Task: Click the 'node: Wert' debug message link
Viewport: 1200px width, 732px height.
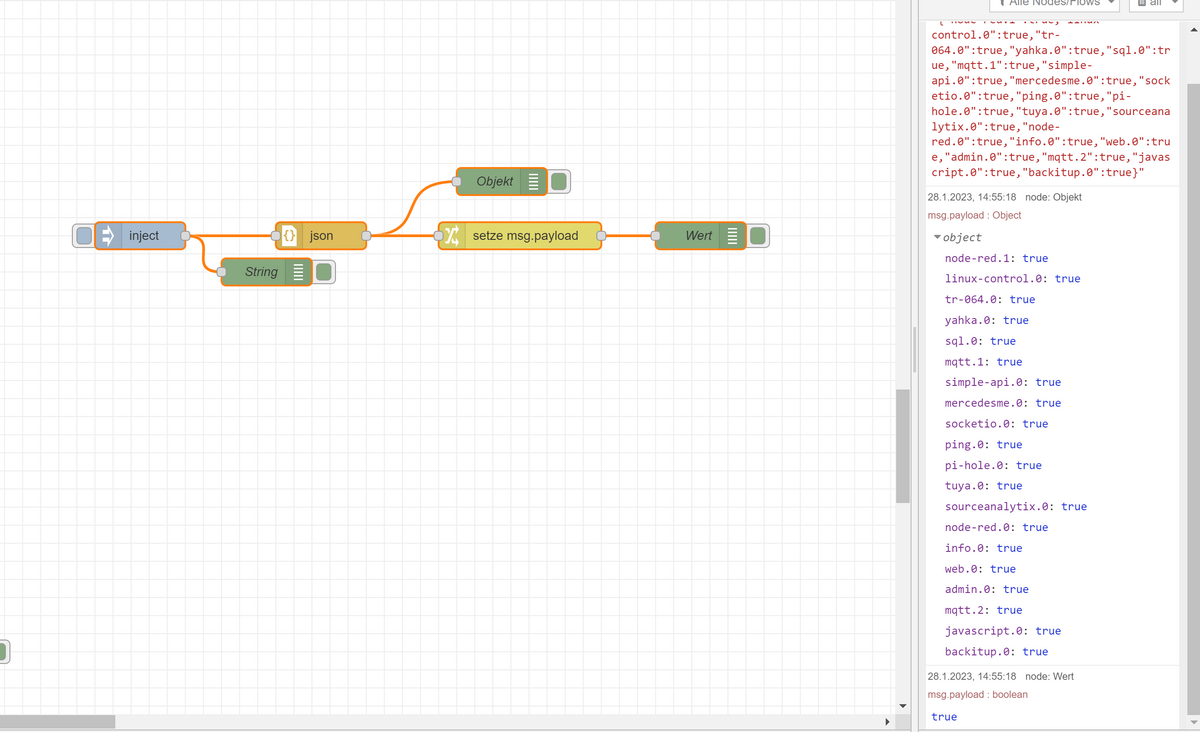Action: point(1048,677)
